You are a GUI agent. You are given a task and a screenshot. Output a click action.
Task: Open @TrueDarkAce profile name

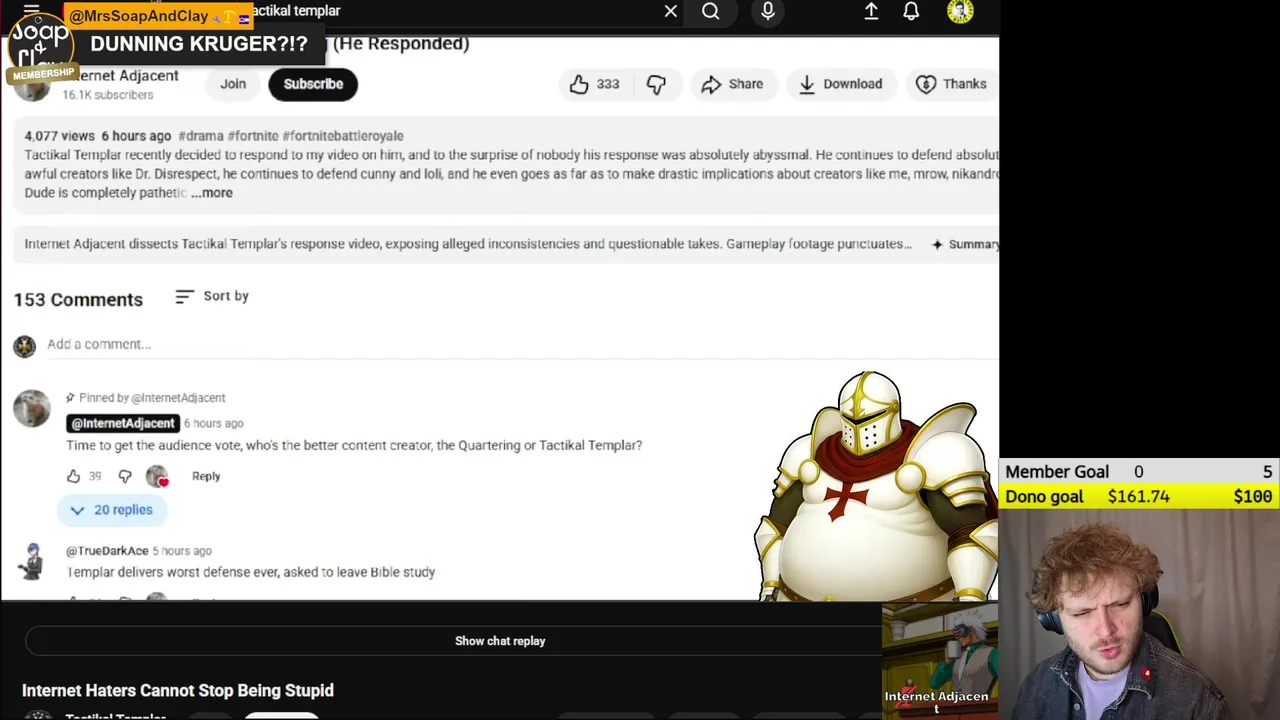pyautogui.click(x=107, y=551)
